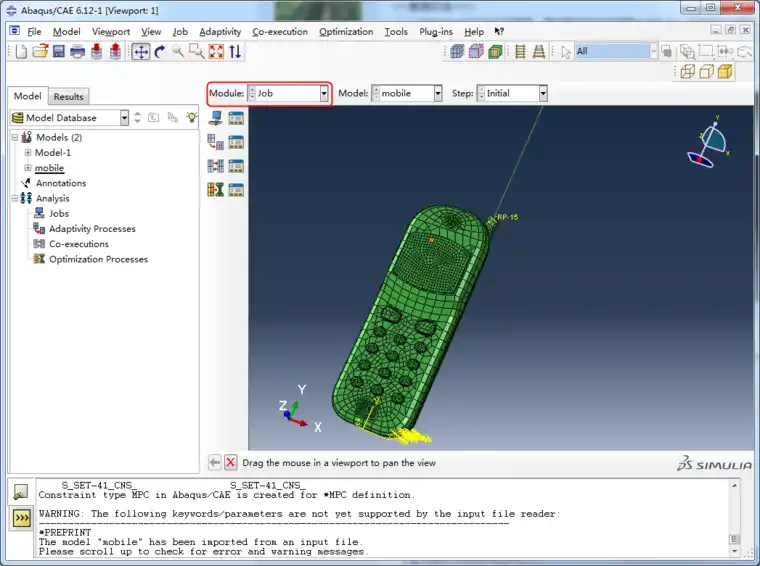This screenshot has height=566, width=760.
Task: Open Co-execution Manager icon
Action: click(x=236, y=166)
